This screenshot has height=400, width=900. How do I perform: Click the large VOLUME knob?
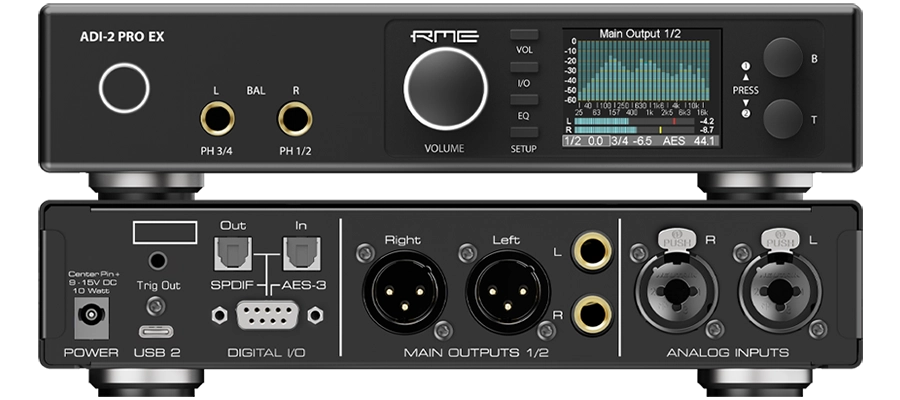click(x=445, y=88)
